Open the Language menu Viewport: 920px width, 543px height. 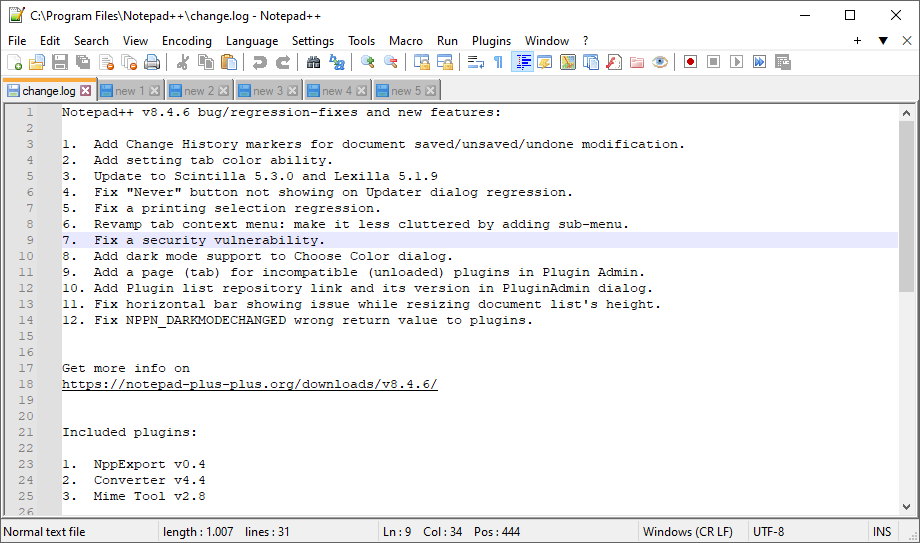pos(252,41)
